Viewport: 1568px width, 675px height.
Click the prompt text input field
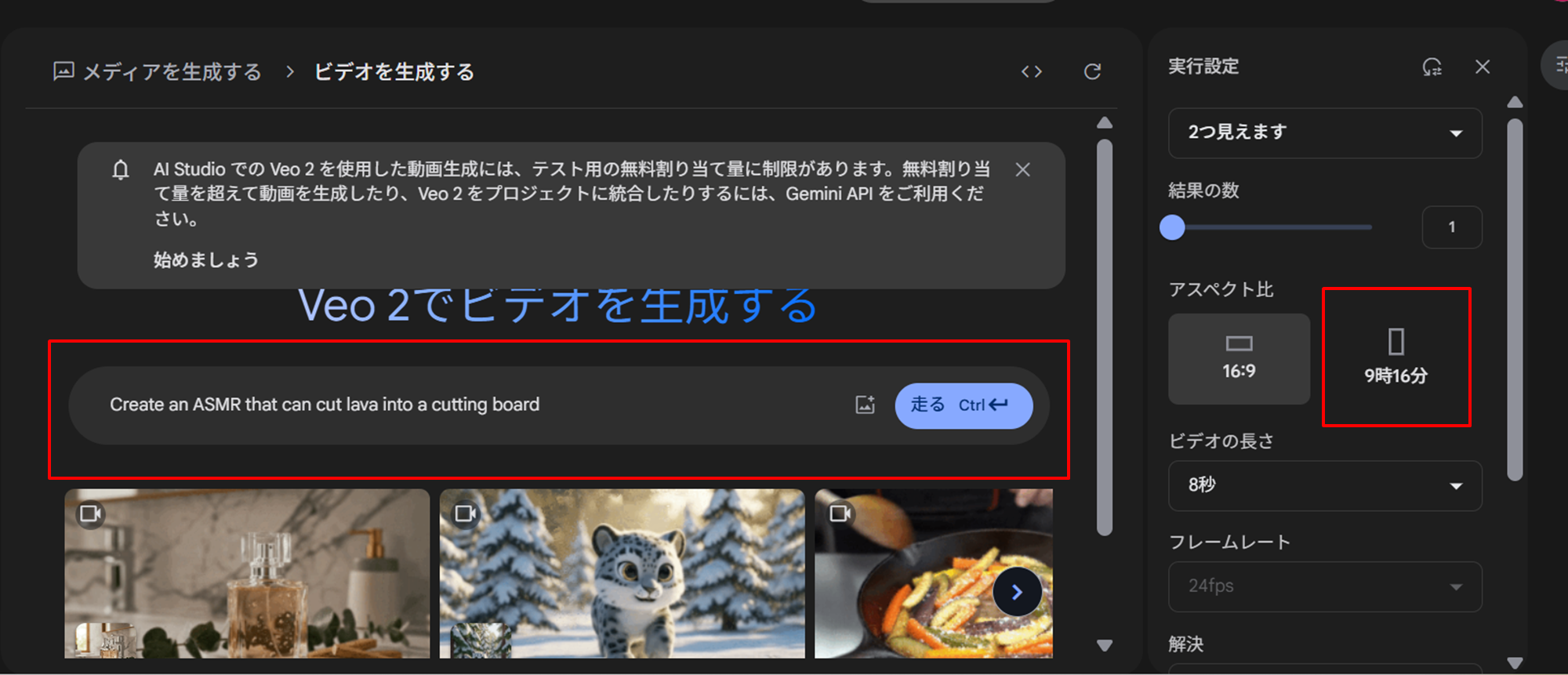coord(470,405)
